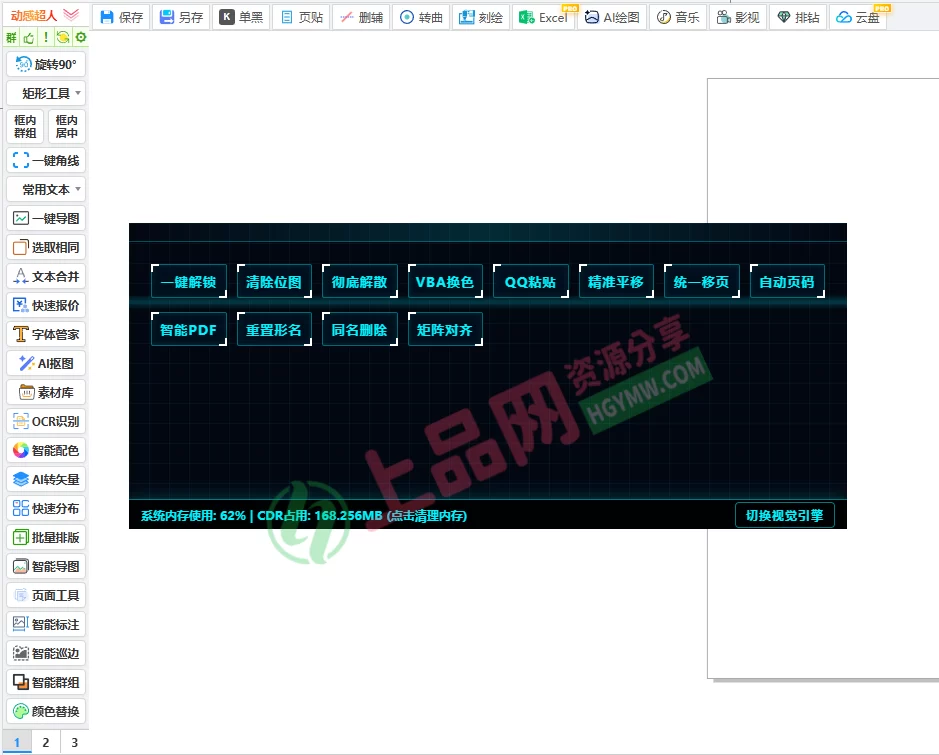Open the 素材库 material library

click(x=46, y=391)
